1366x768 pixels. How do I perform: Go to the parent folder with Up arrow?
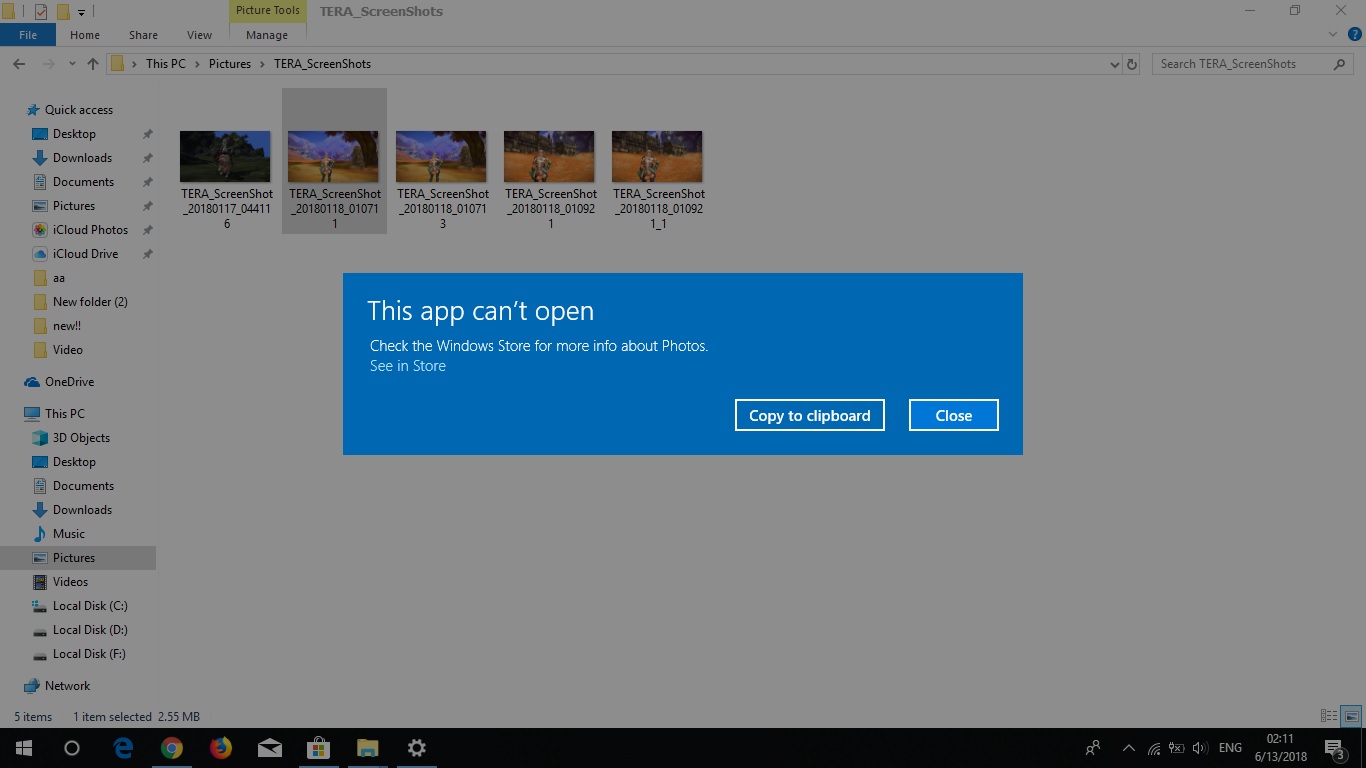(92, 64)
